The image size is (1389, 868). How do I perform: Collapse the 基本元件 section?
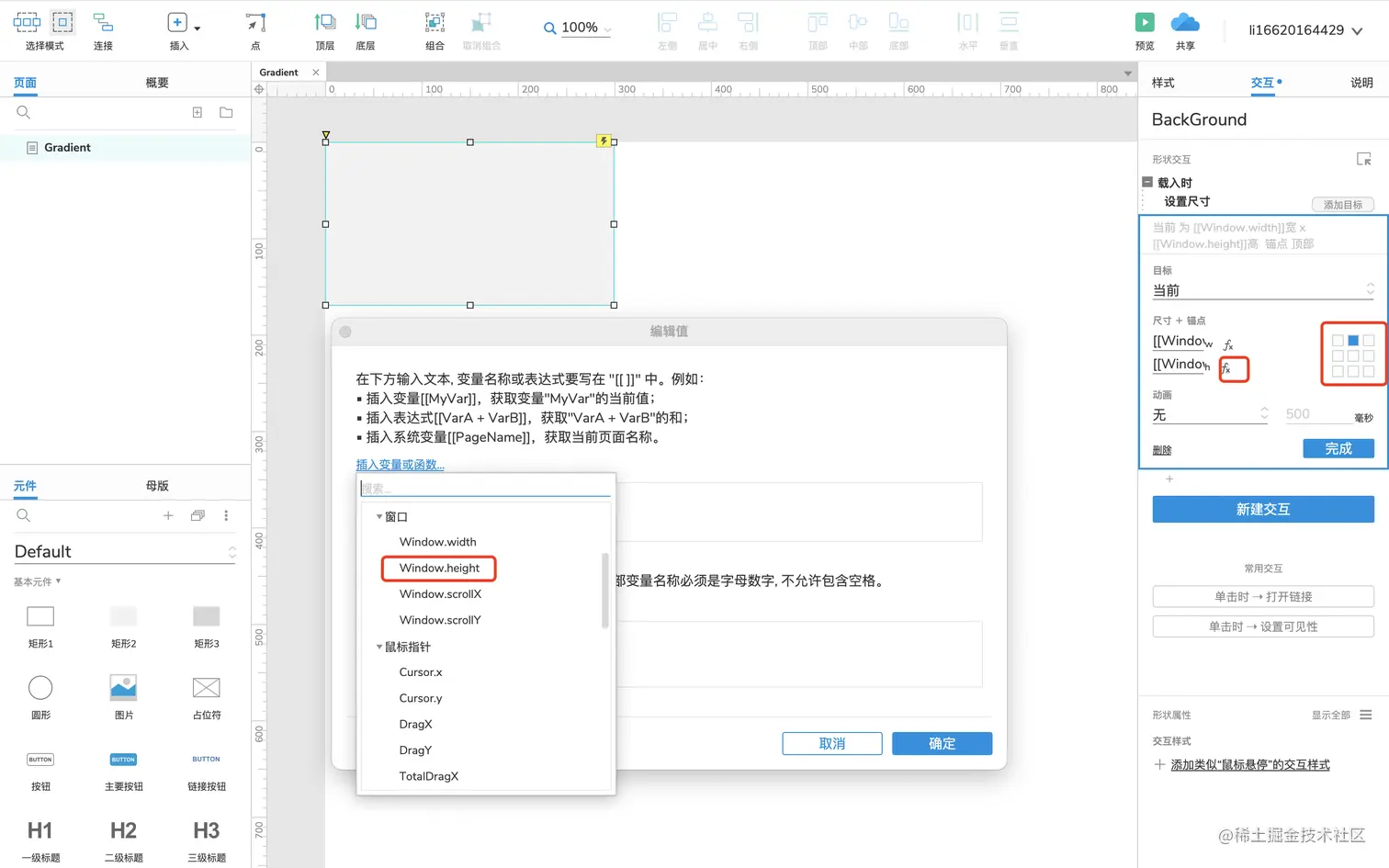click(x=38, y=581)
